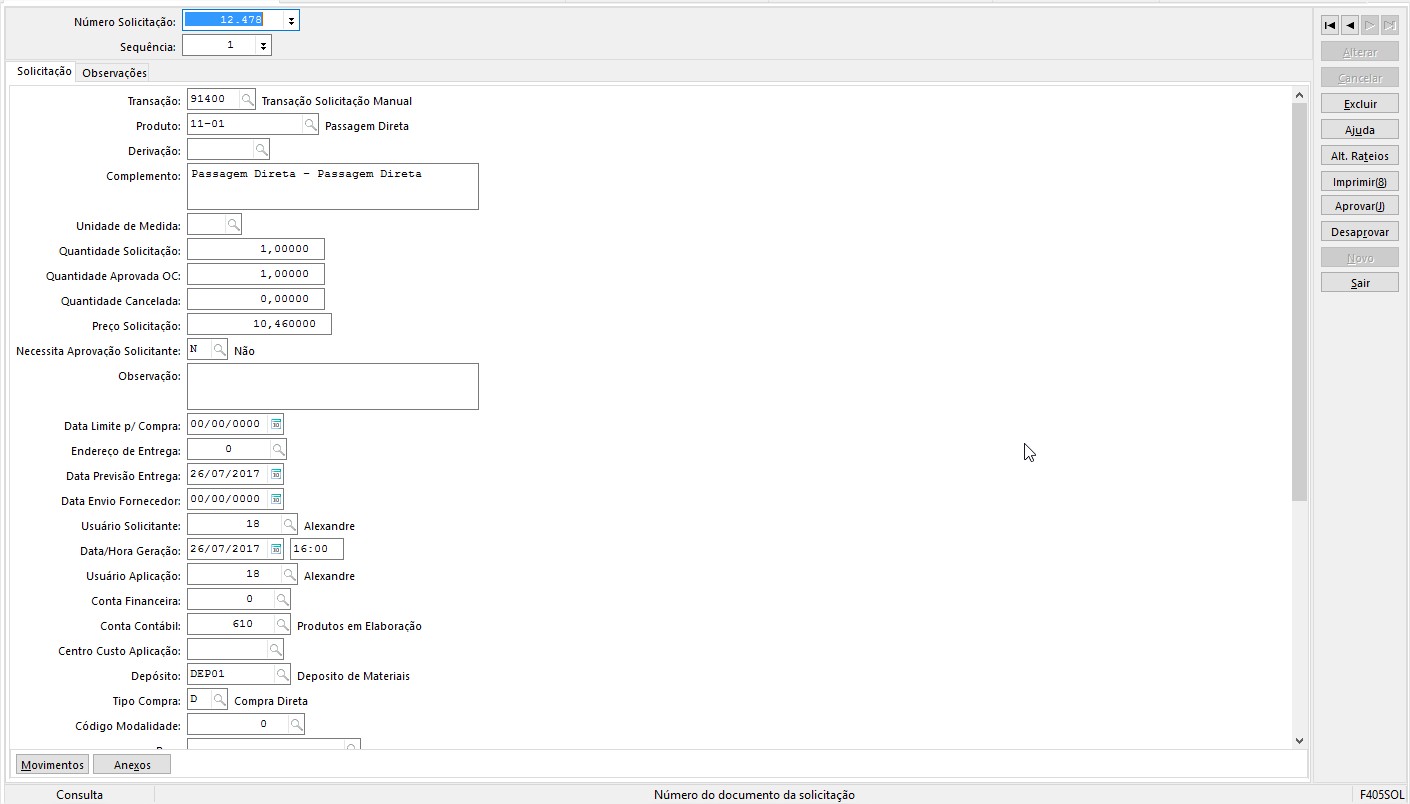Open calendar for Data Limite p/ Compra
Image resolution: width=1410 pixels, height=804 pixels.
277,424
